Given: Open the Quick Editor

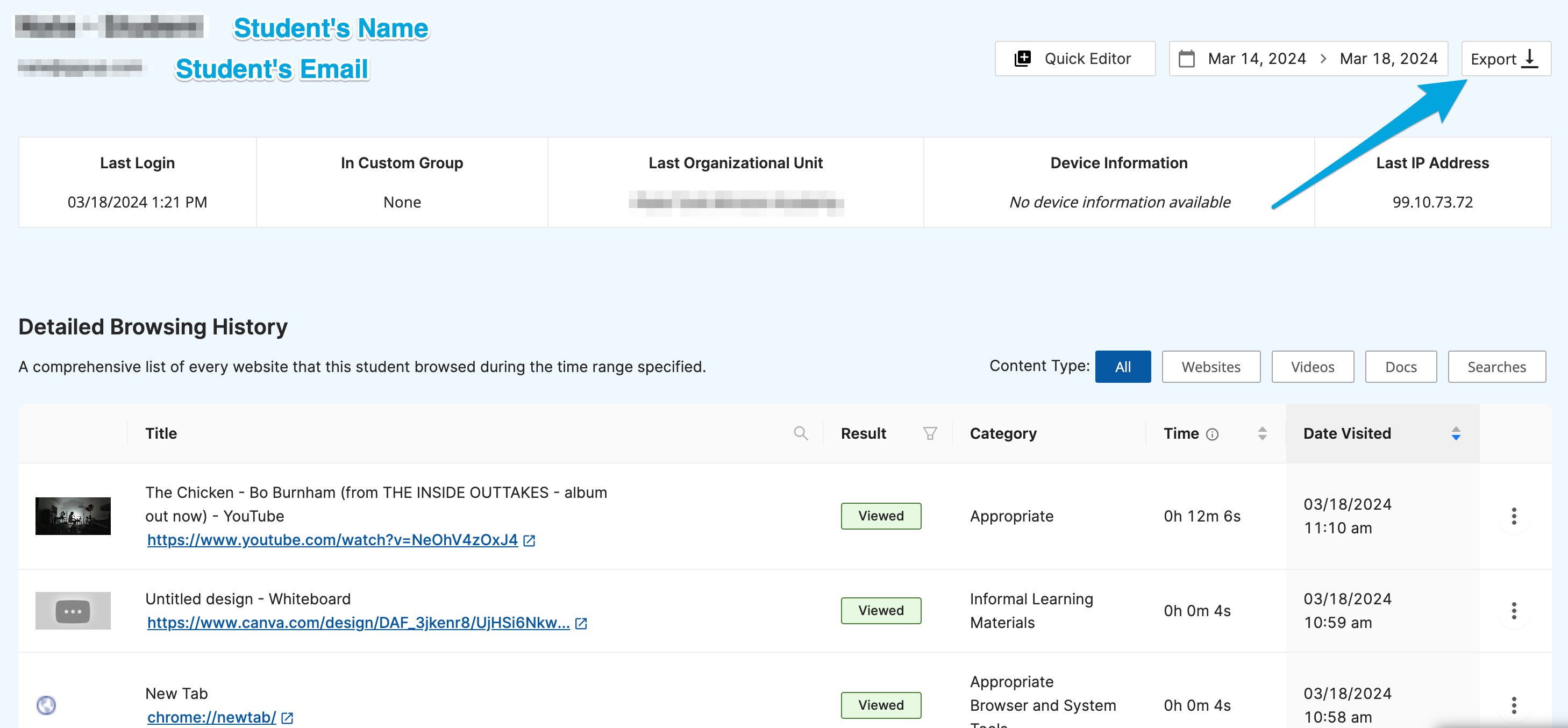Looking at the screenshot, I should click(x=1075, y=59).
